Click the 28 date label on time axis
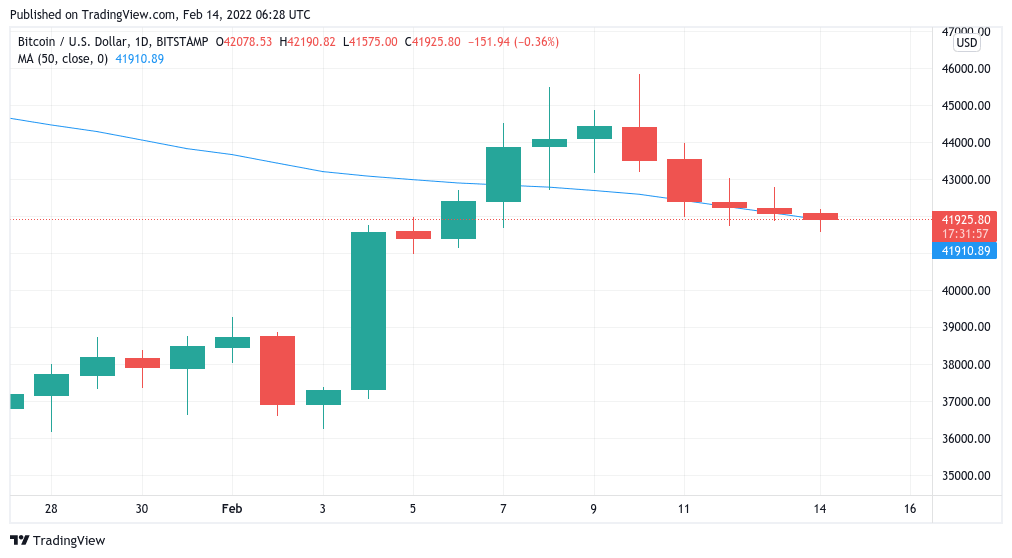Viewport: 1012px width, 558px height. point(51,509)
